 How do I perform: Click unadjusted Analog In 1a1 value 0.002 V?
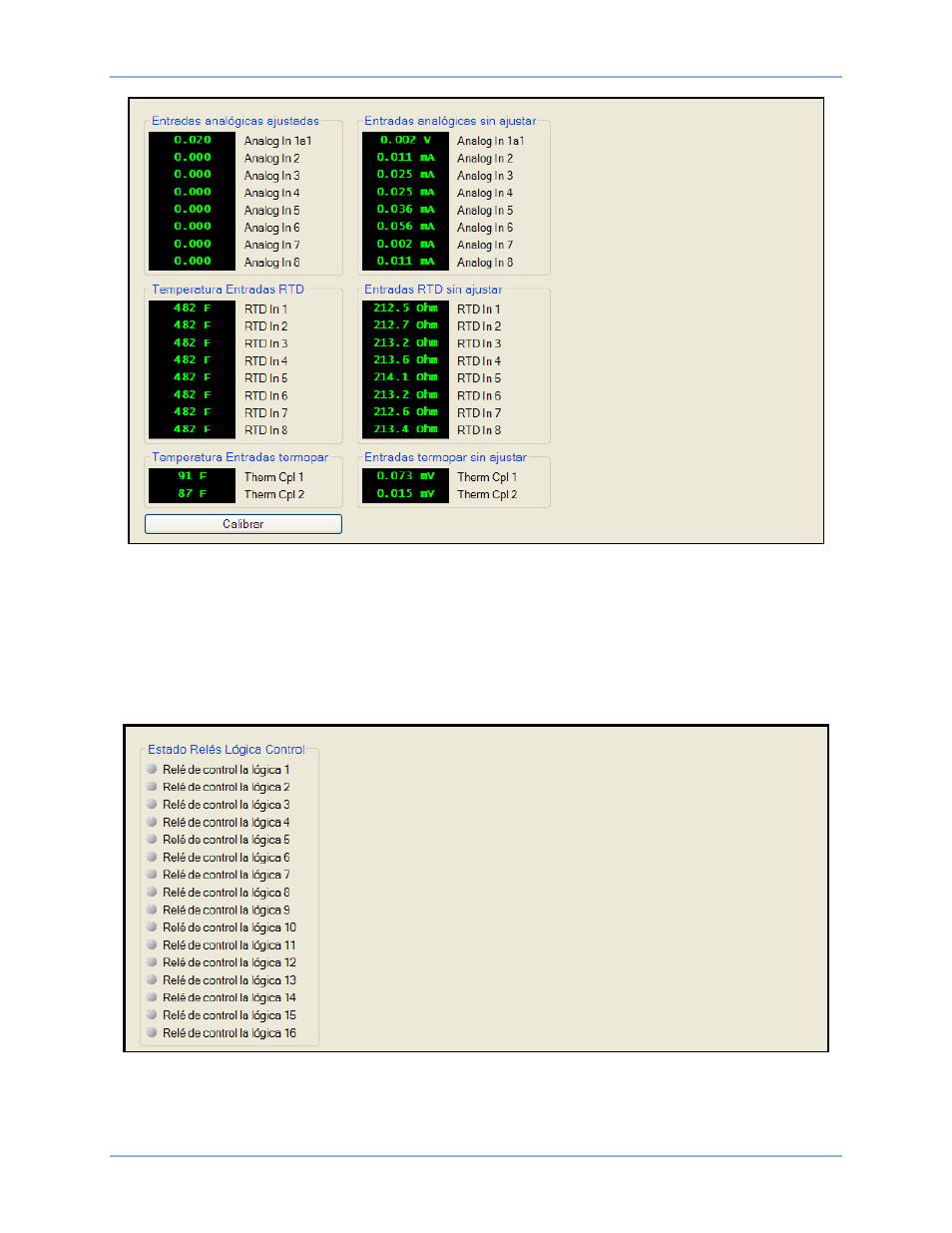[405, 141]
